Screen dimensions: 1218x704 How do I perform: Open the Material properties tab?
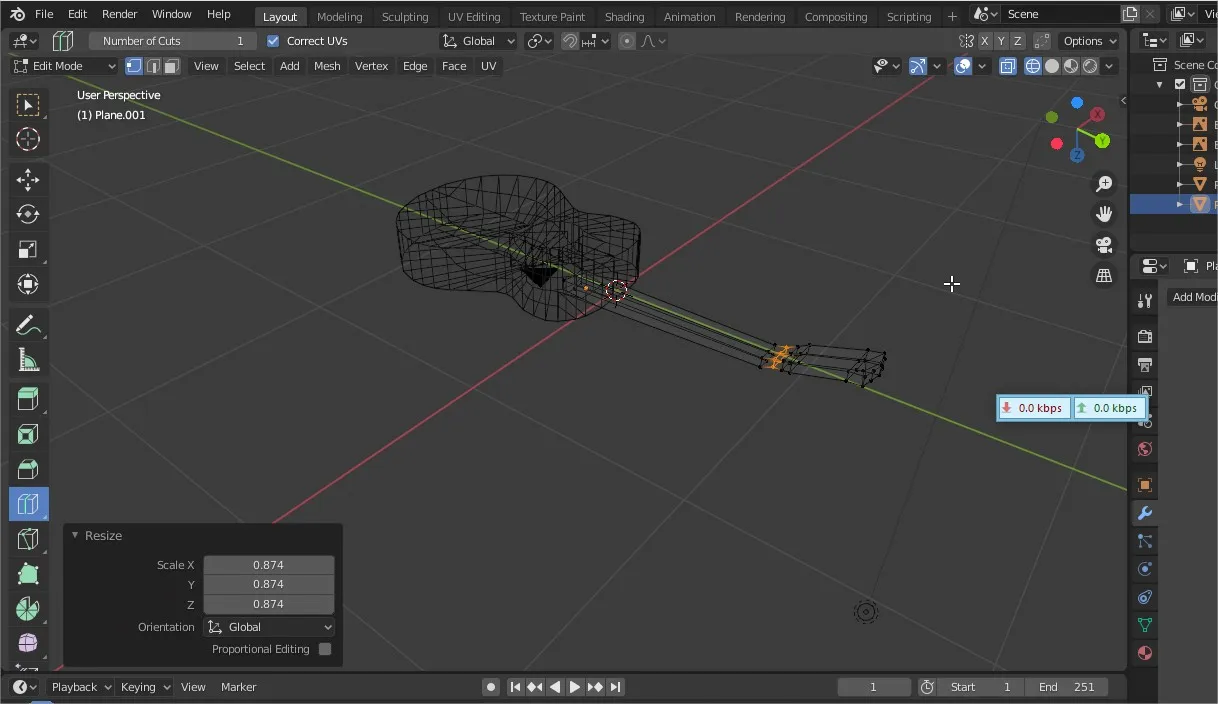[1145, 653]
